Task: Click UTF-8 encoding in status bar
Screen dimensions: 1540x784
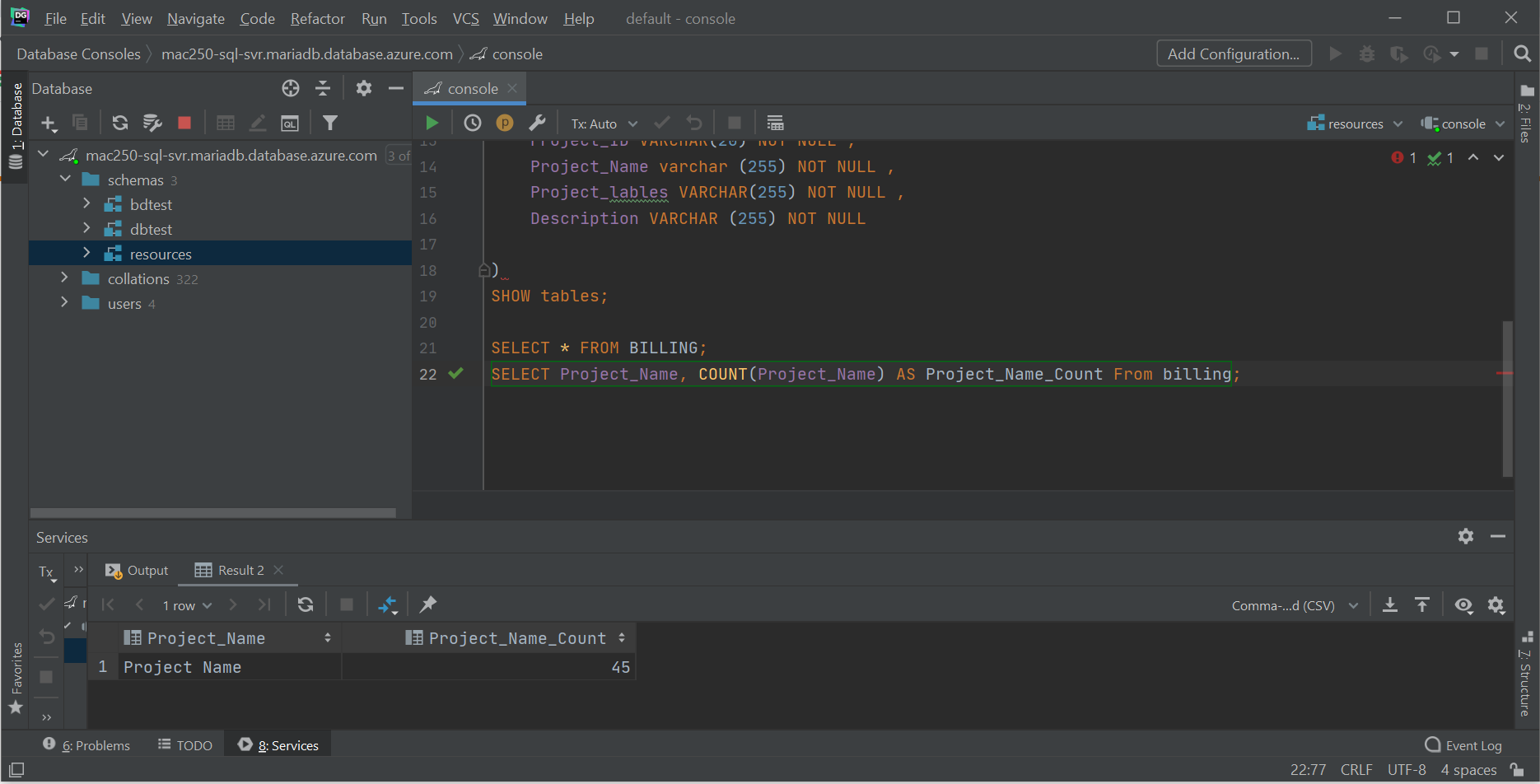Action: [x=1407, y=770]
